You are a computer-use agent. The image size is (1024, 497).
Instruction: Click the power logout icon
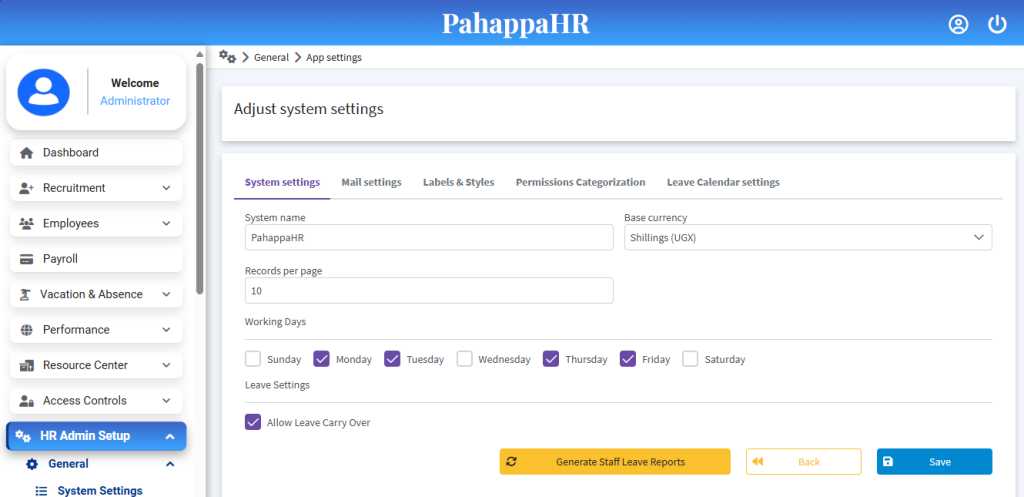[x=997, y=25]
